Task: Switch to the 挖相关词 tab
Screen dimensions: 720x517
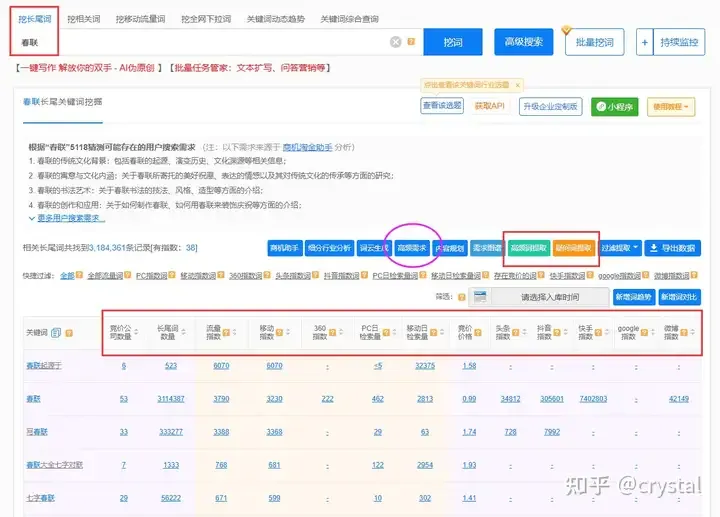Action: [82, 19]
